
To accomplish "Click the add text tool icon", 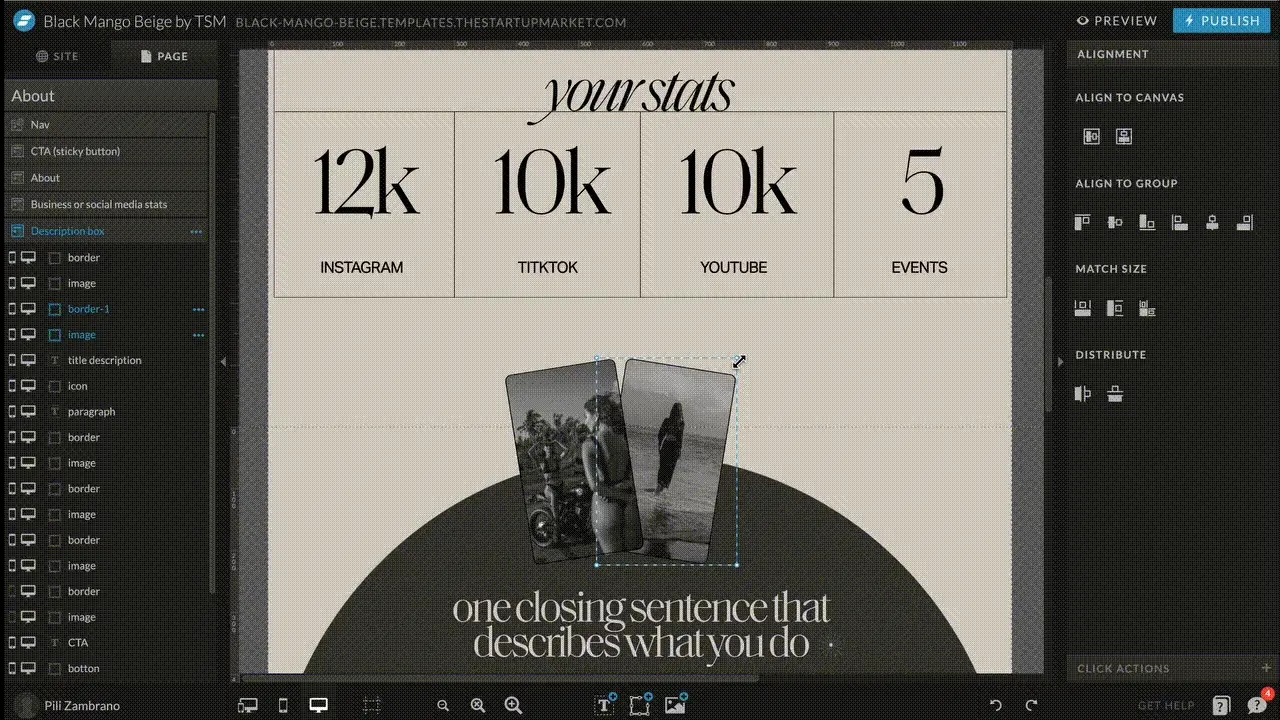I will (x=605, y=705).
